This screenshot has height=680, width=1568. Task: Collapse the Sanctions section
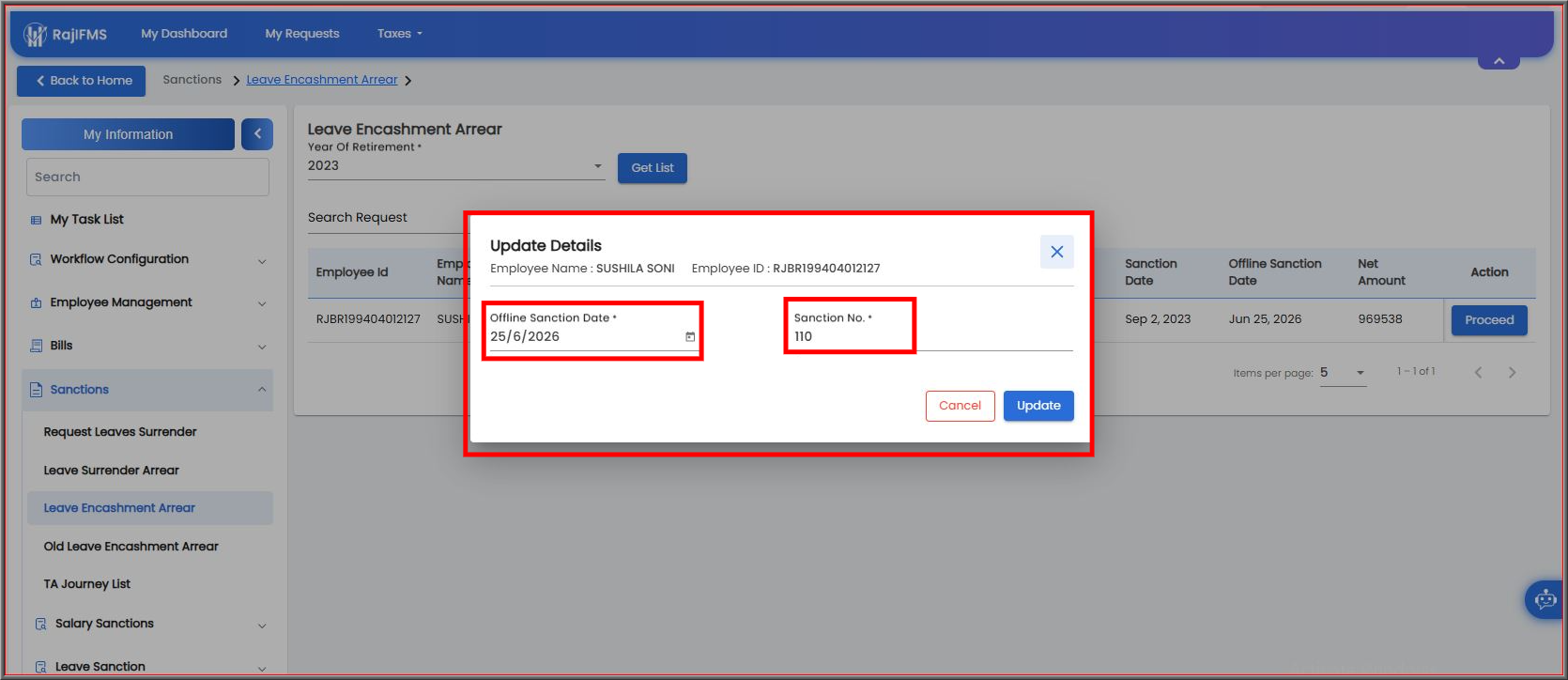[x=262, y=390]
